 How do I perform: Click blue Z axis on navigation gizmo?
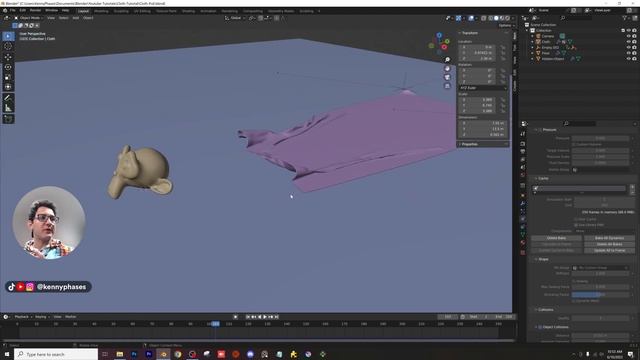click(439, 36)
